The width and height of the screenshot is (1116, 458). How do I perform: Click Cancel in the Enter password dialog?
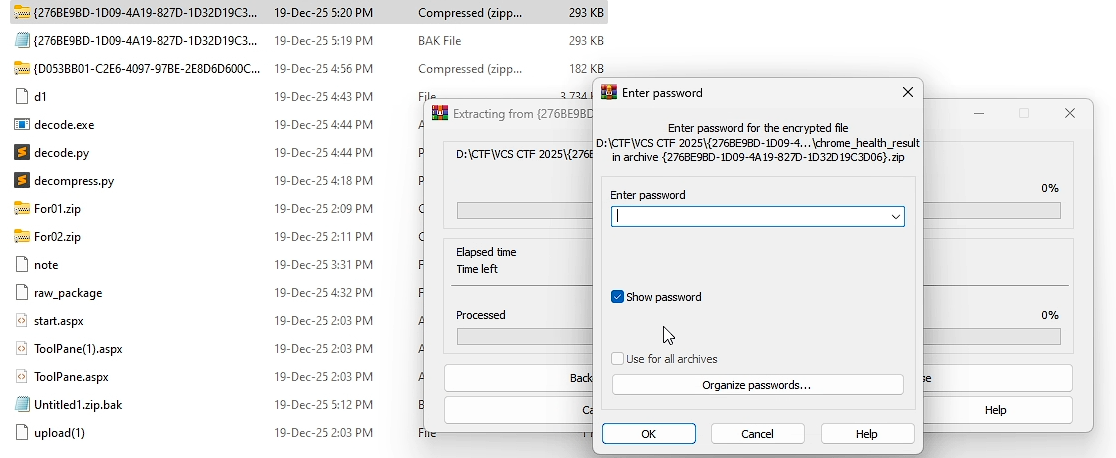tap(757, 434)
